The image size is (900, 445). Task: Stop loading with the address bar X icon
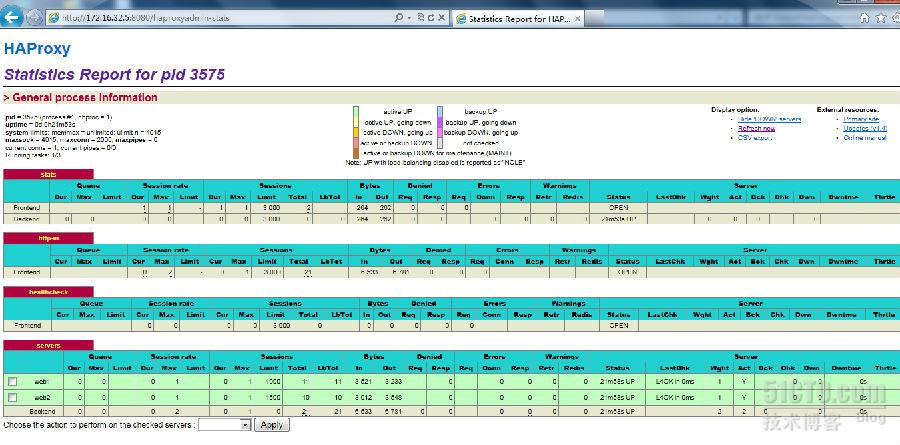441,18
